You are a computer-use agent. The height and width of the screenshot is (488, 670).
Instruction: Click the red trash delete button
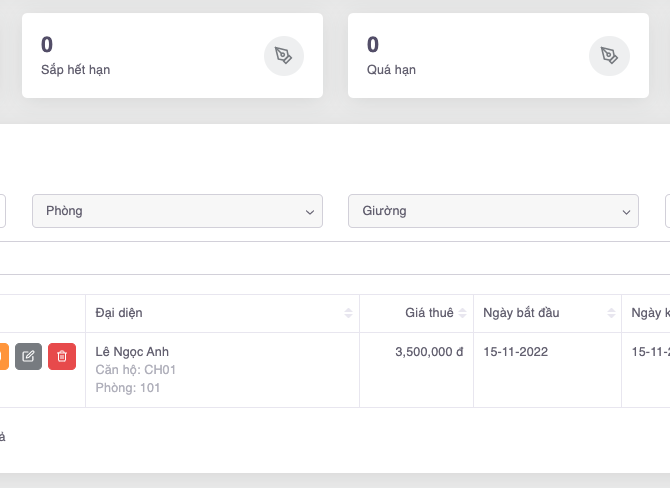[x=62, y=356]
